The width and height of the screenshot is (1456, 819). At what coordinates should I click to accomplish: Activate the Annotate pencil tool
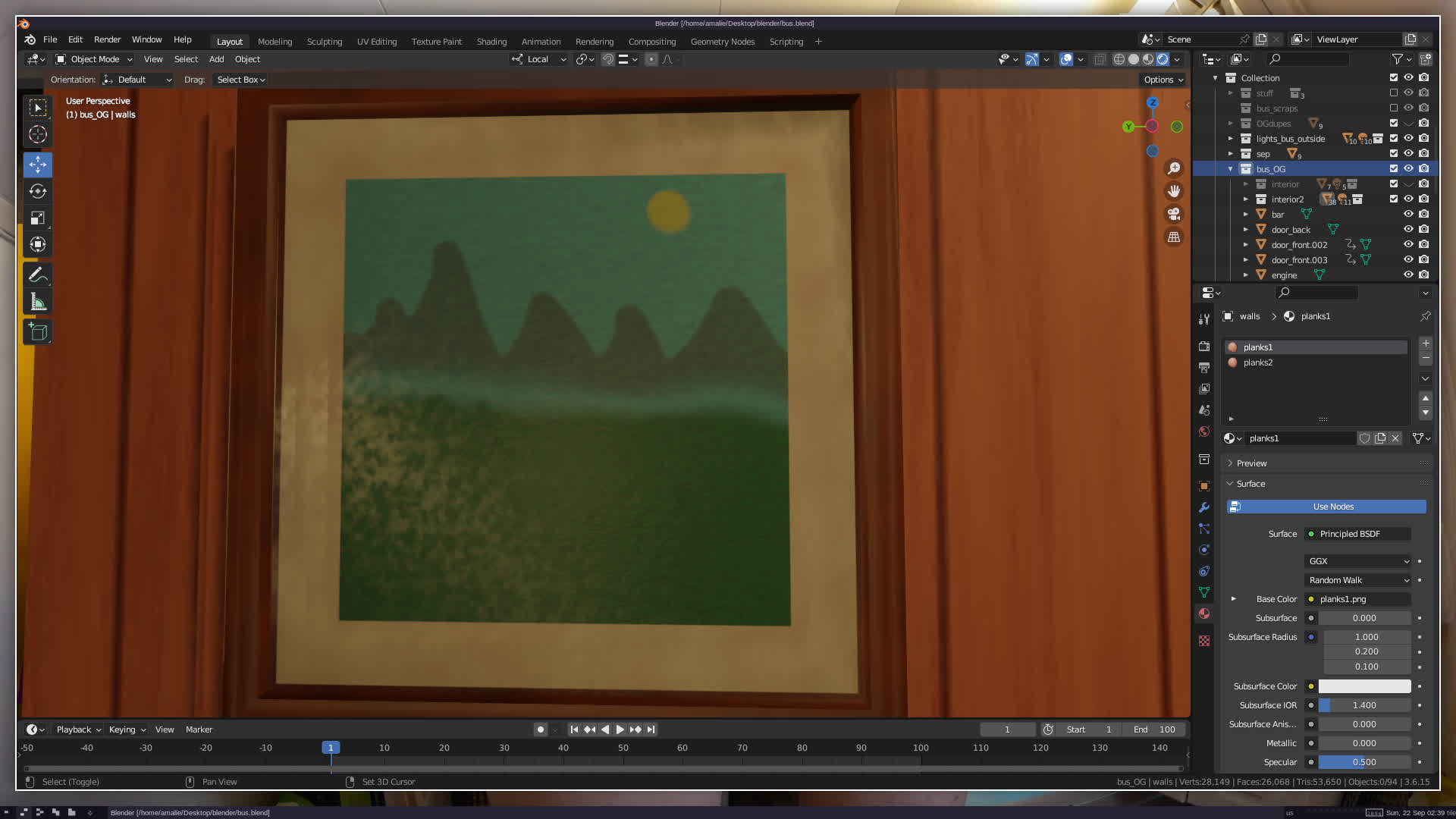coord(38,275)
